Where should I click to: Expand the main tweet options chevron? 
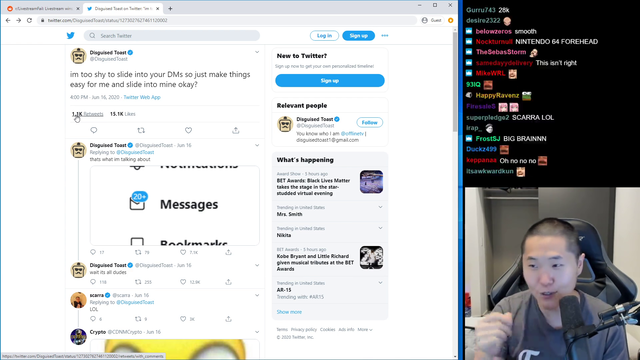(x=257, y=52)
